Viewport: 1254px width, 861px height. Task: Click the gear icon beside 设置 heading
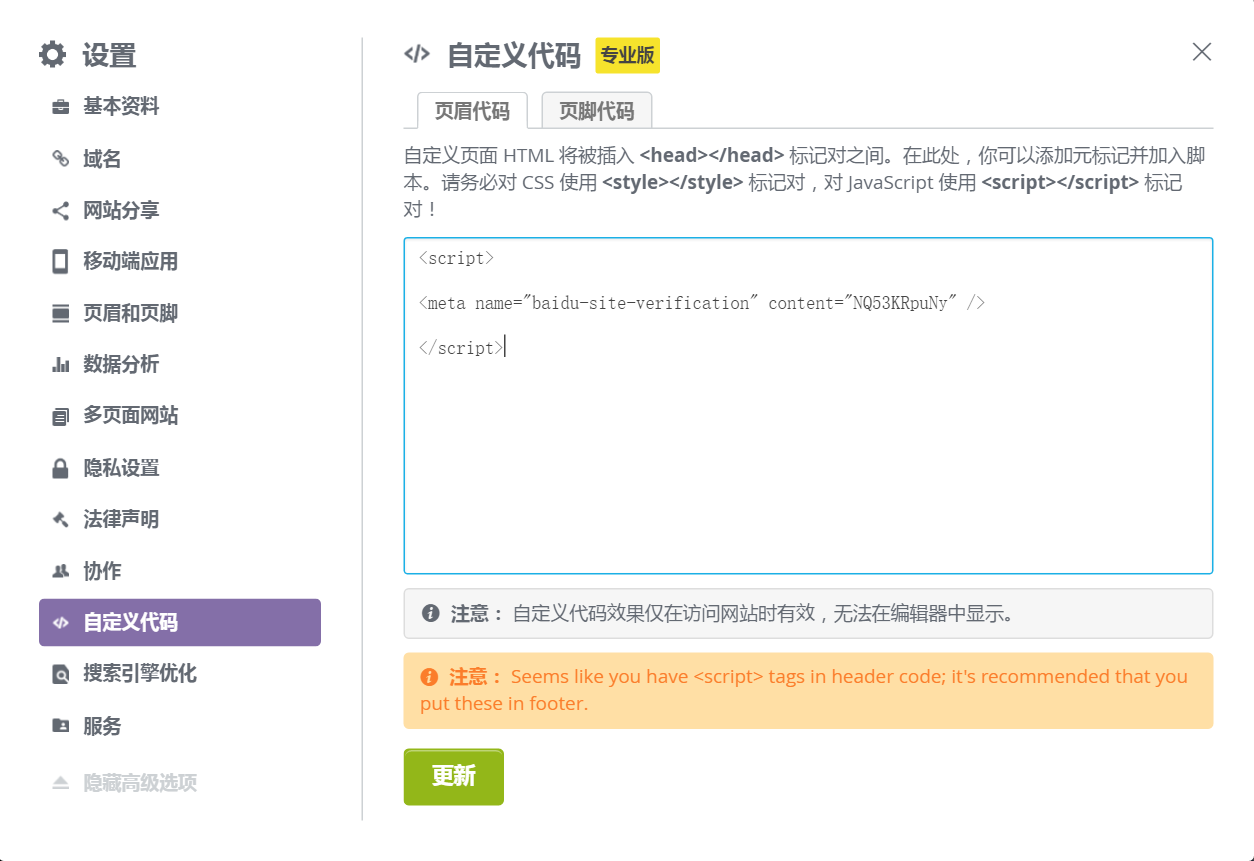[52, 54]
